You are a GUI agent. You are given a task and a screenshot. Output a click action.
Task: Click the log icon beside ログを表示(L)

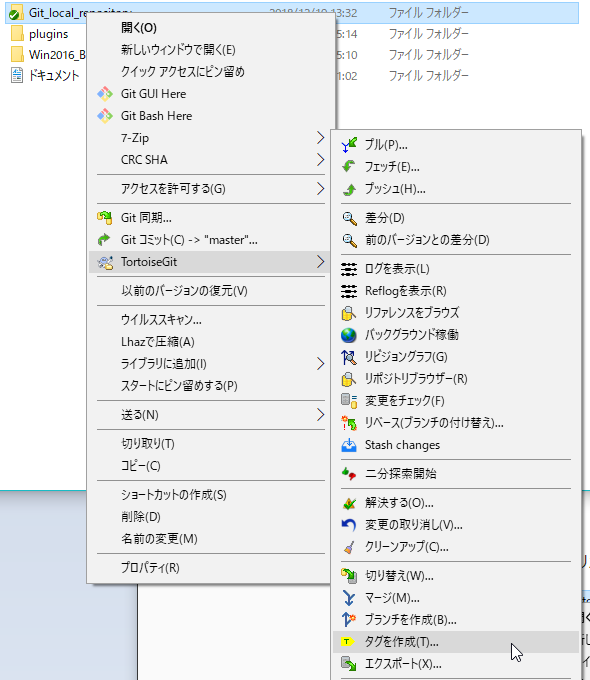point(349,269)
